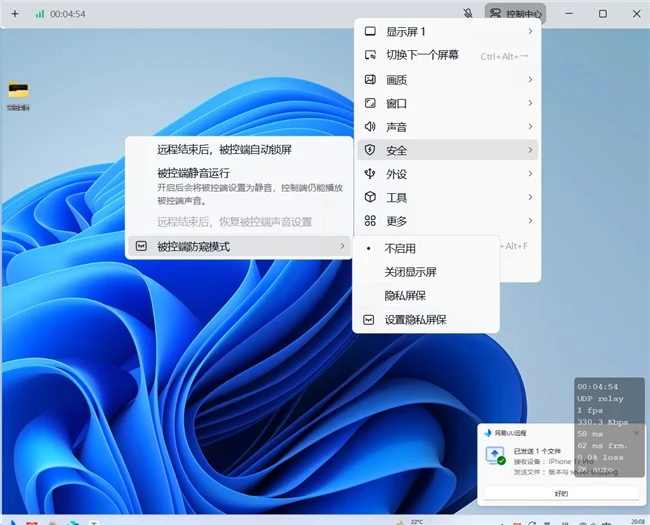Expand the 更多 submenu arrow
The image size is (650, 525).
(x=530, y=221)
